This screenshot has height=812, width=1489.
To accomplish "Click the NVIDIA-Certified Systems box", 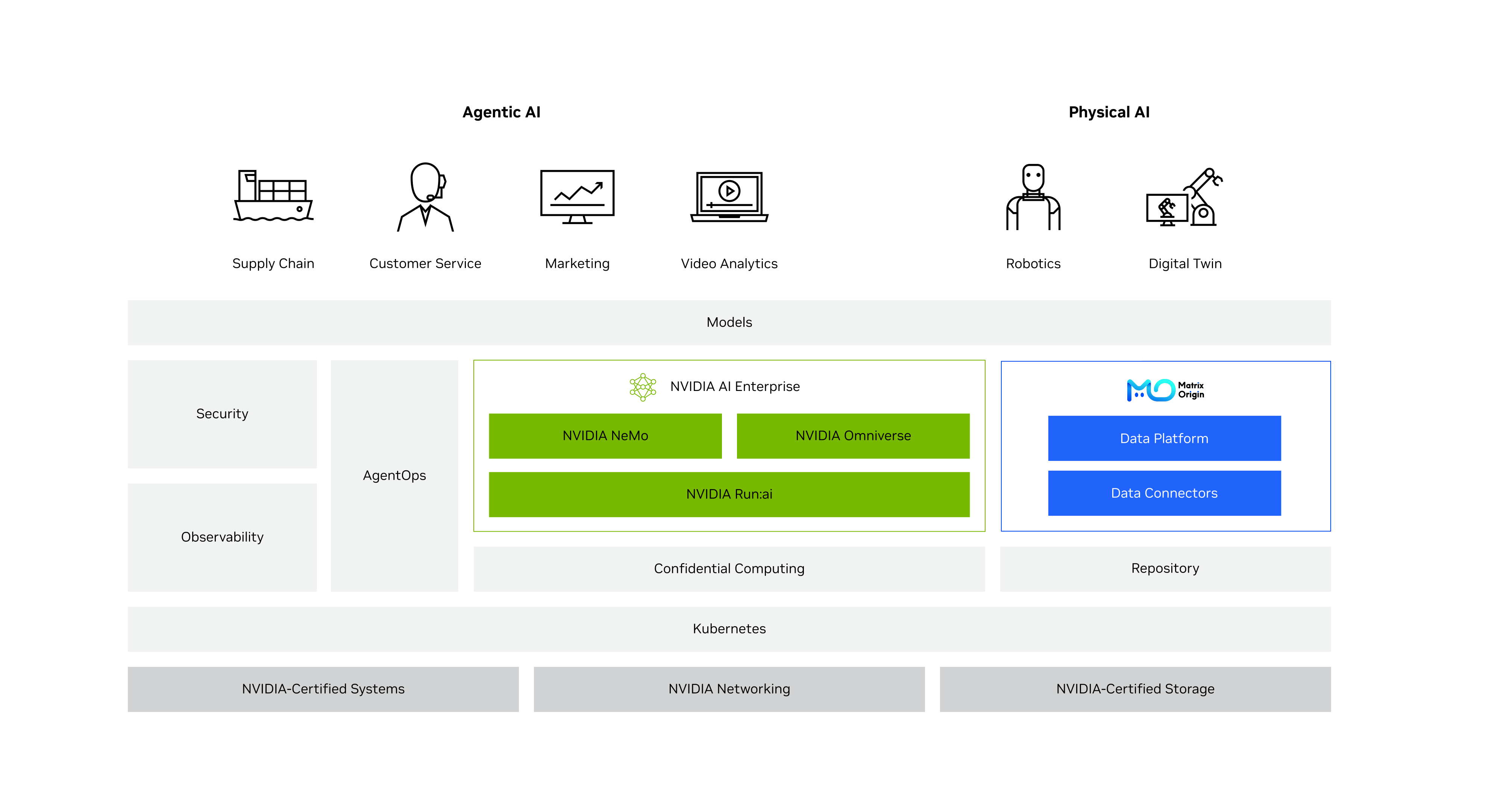I will 323,689.
